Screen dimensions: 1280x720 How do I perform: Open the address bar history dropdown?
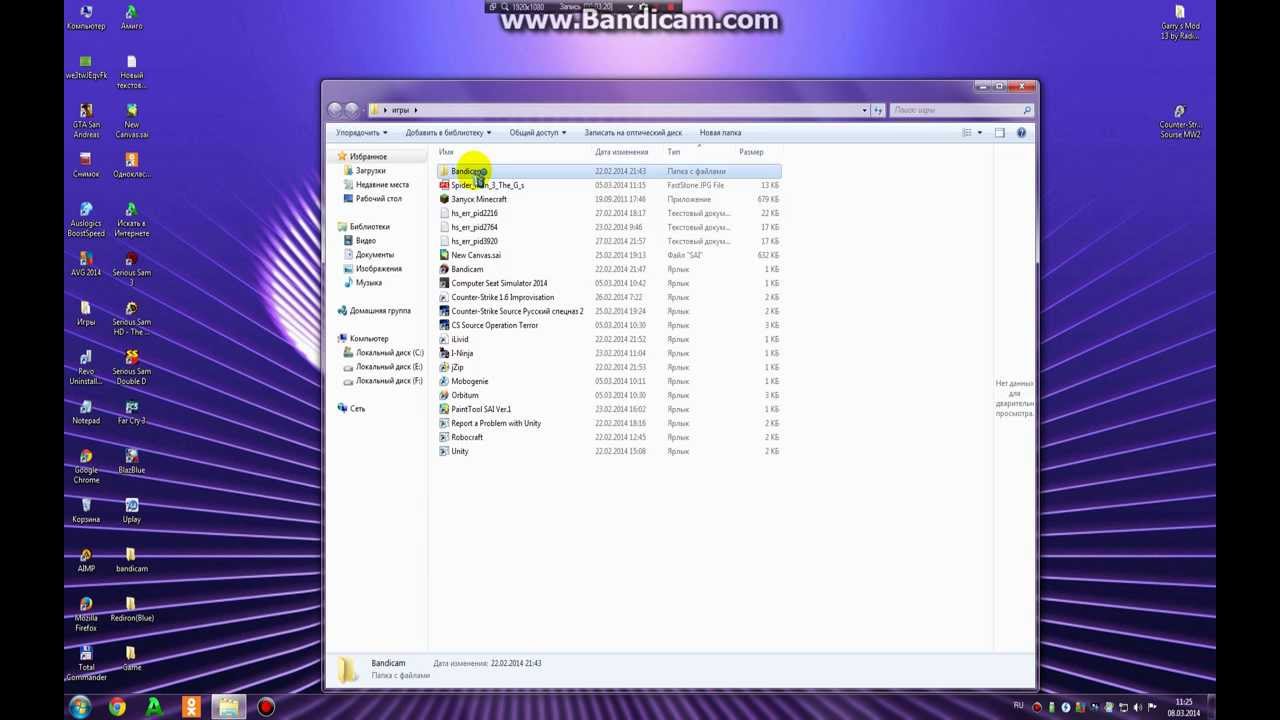pos(864,110)
